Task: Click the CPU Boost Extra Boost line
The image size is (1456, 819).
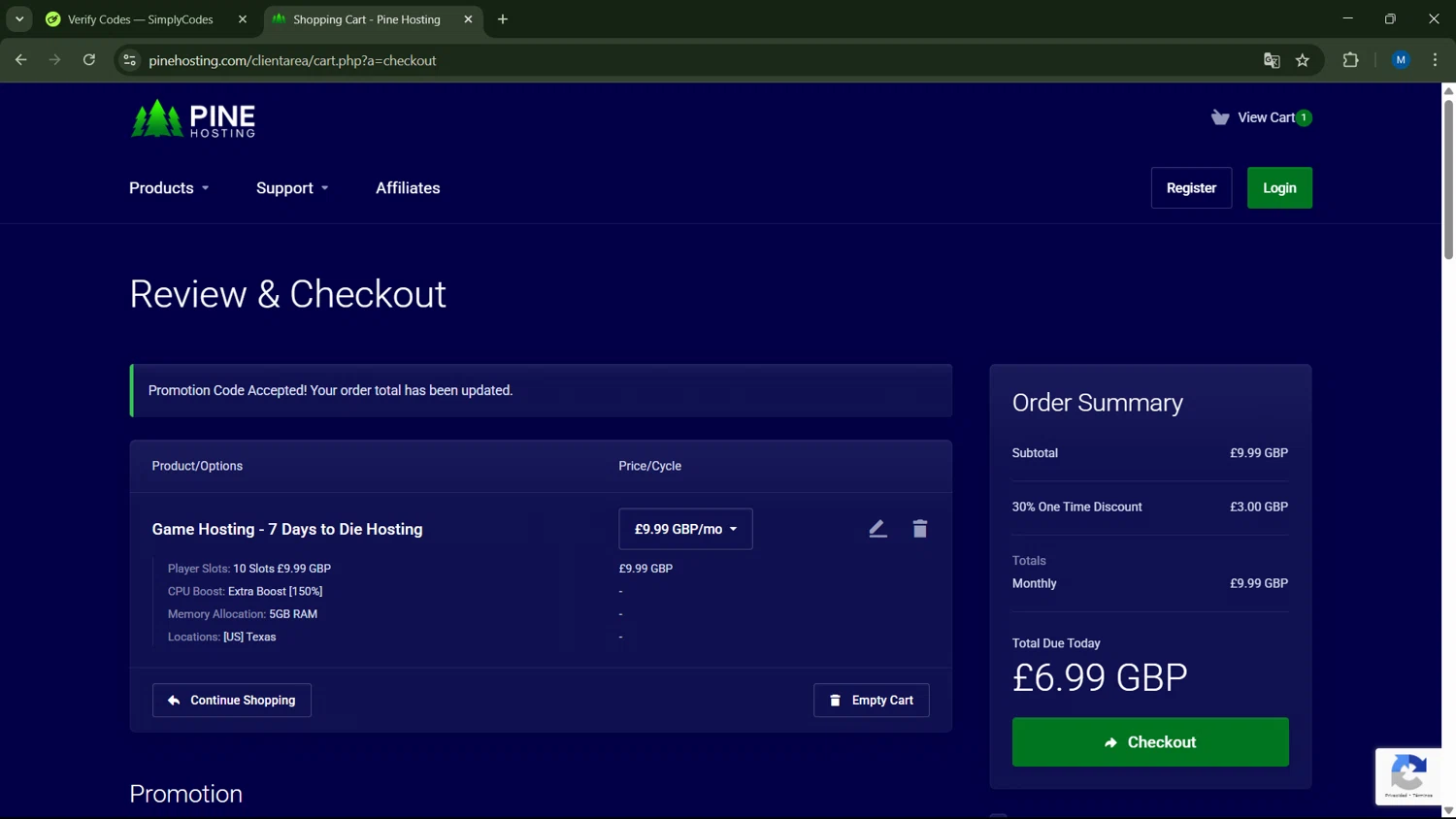Action: tap(246, 591)
